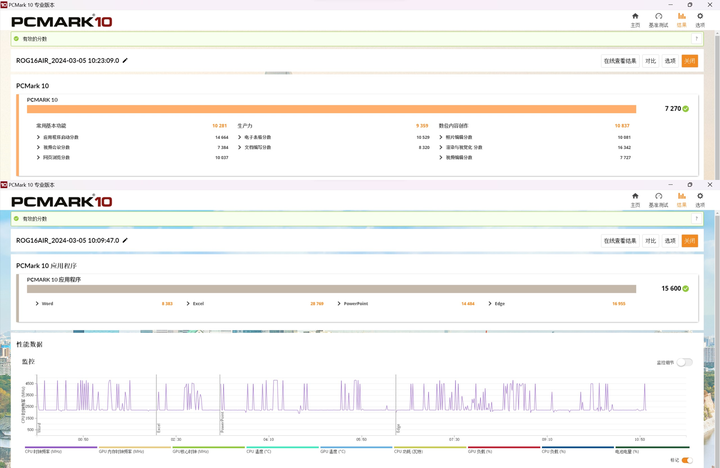Select CPU 负载 dark blue legend
Viewport: 720px width, 468px height.
(578, 450)
